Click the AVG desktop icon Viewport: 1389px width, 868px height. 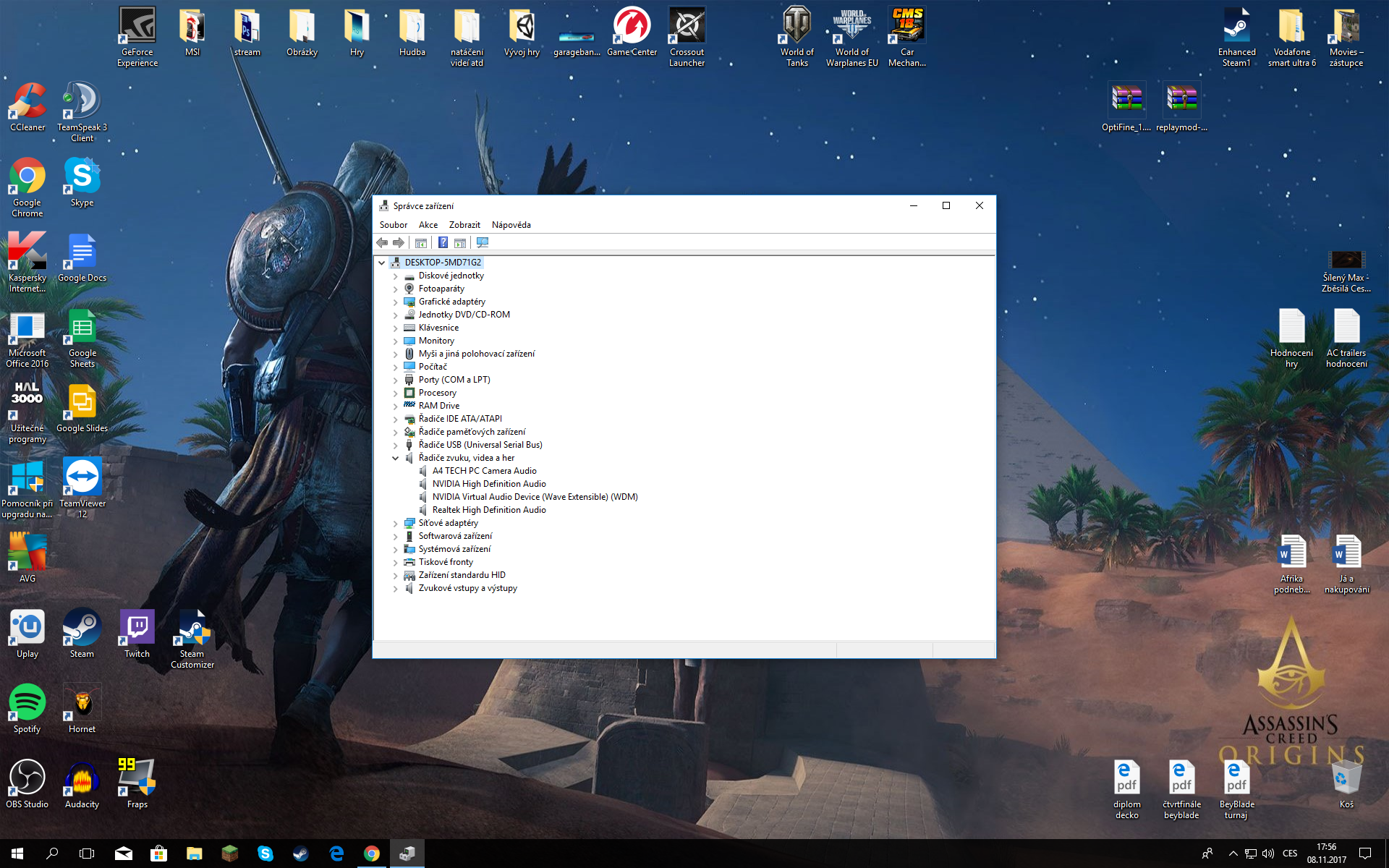[x=27, y=557]
